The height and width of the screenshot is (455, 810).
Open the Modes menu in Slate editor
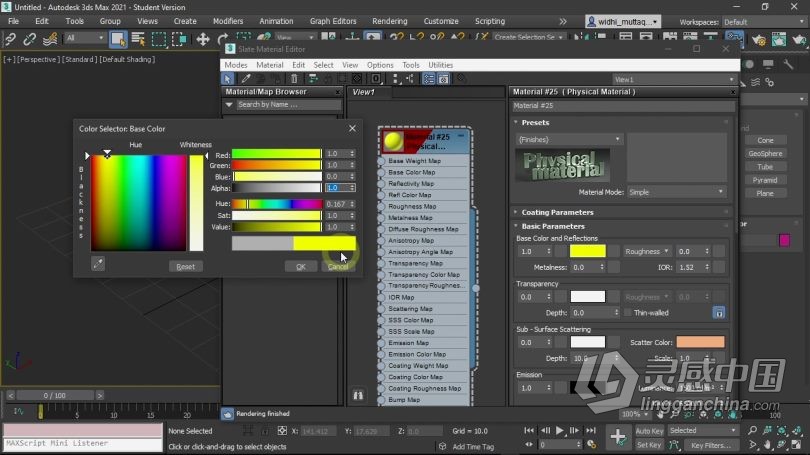pyautogui.click(x=236, y=65)
